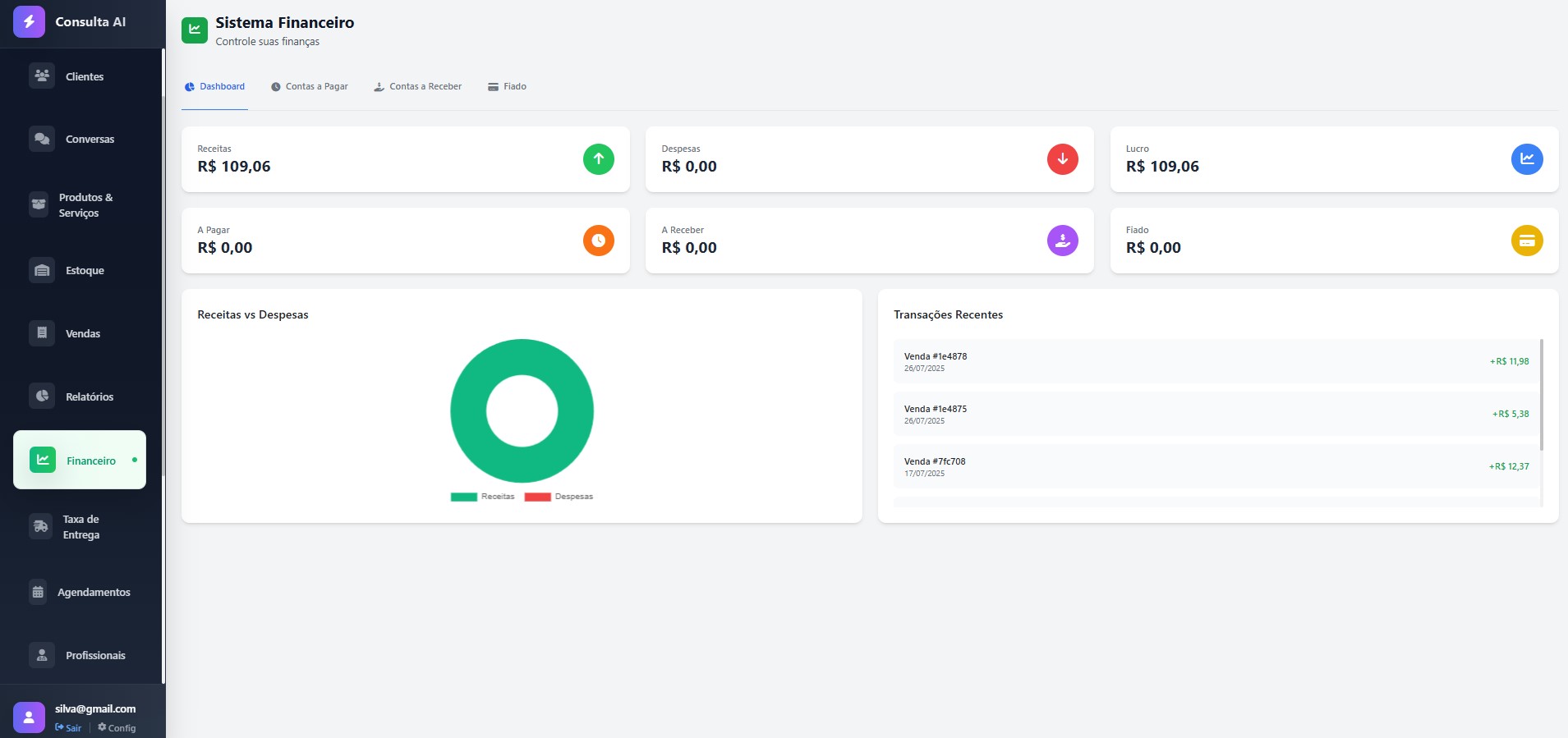Click the purple A Receber hand icon
Screen dimensions: 1568x738
pyautogui.click(x=1062, y=241)
